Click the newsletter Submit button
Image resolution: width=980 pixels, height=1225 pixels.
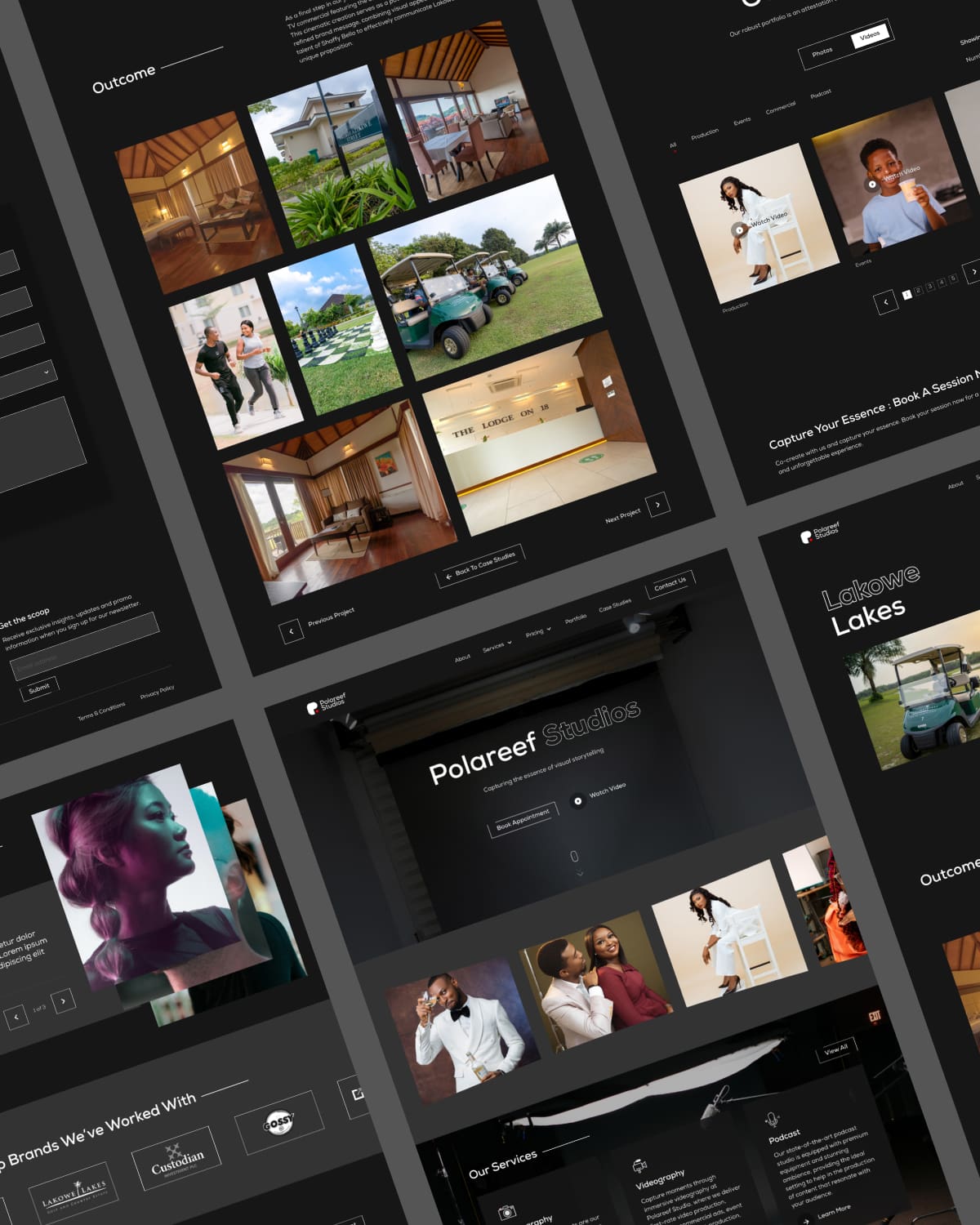[x=39, y=689]
